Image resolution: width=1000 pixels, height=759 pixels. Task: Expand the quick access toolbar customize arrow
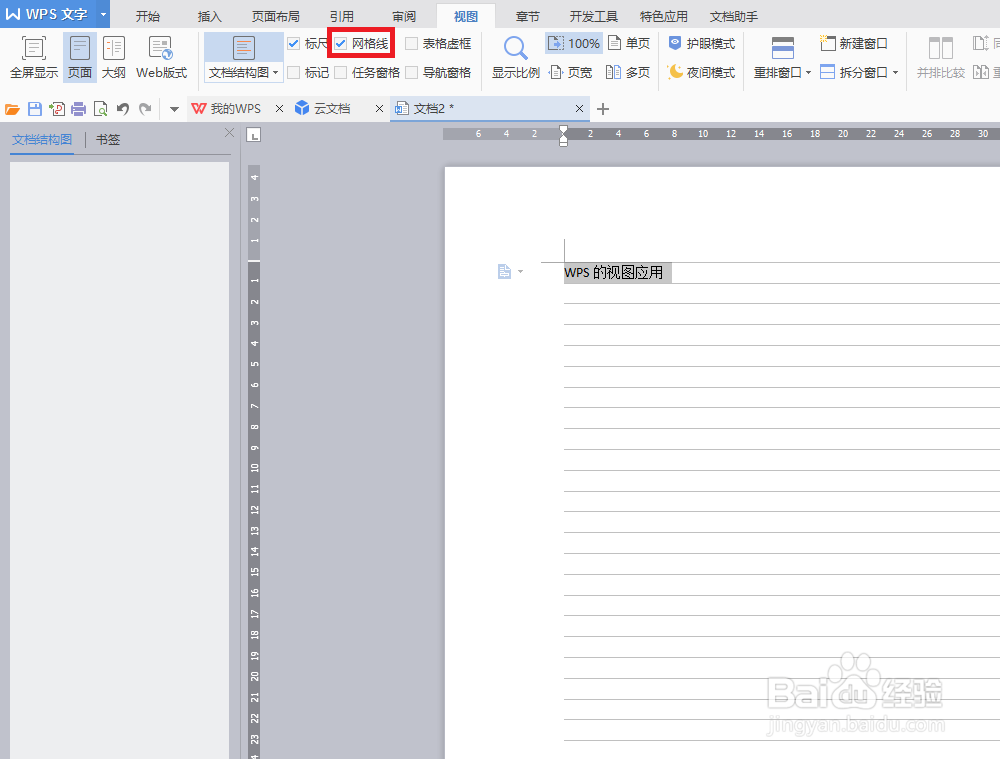point(173,110)
